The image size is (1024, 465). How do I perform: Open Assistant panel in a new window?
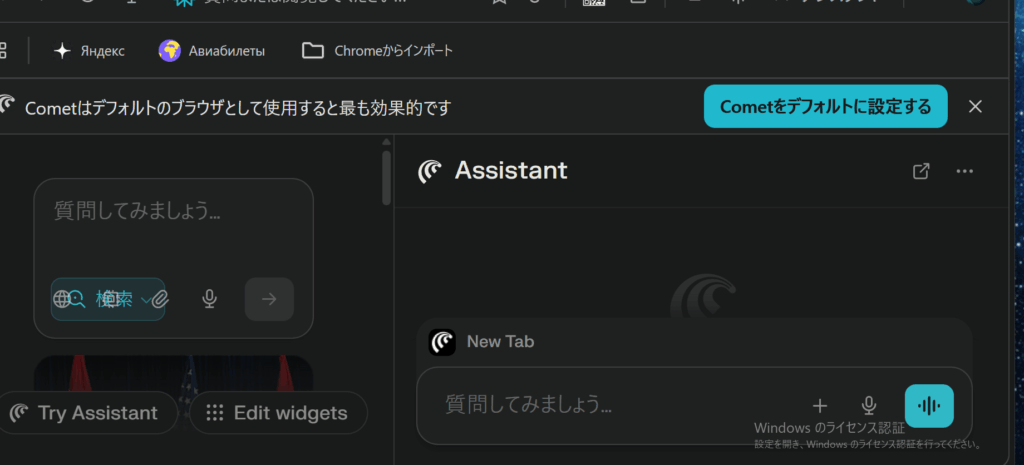tap(921, 171)
